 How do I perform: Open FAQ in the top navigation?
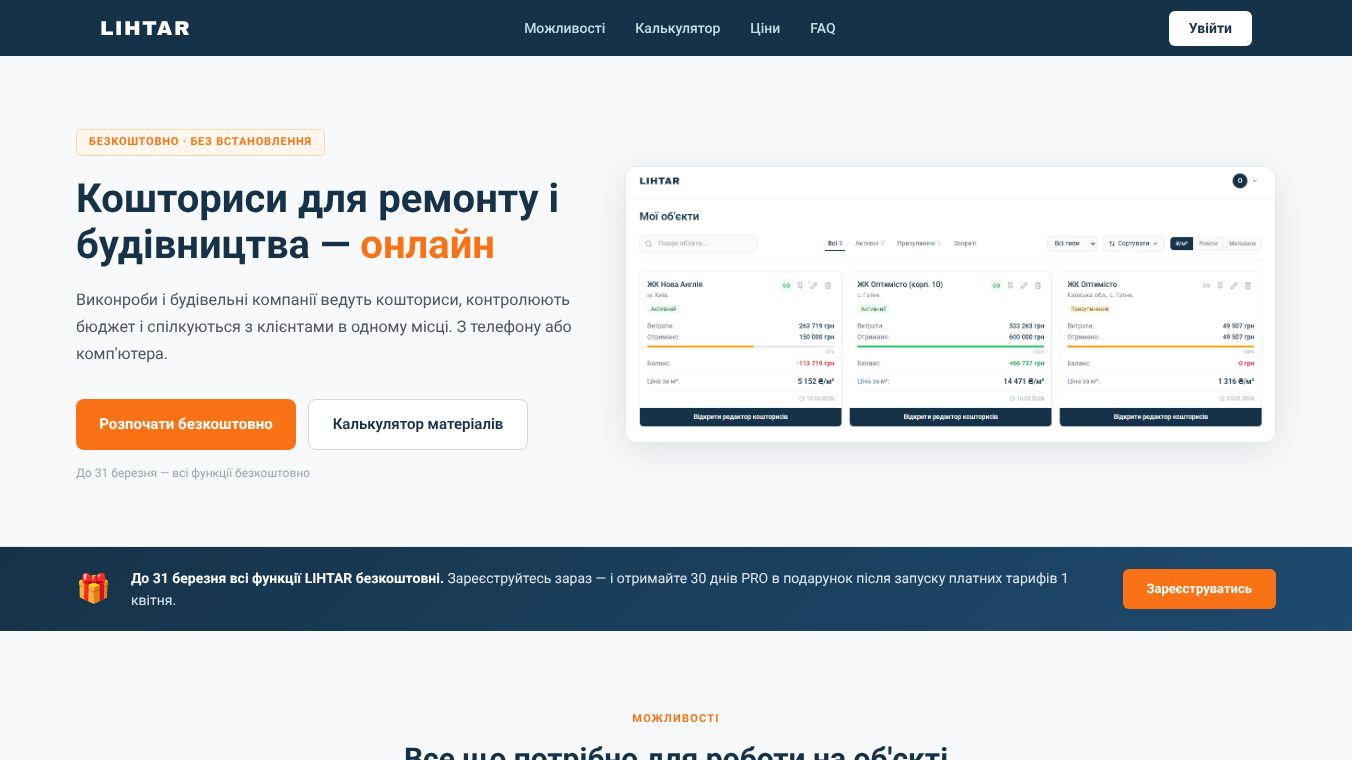point(823,28)
